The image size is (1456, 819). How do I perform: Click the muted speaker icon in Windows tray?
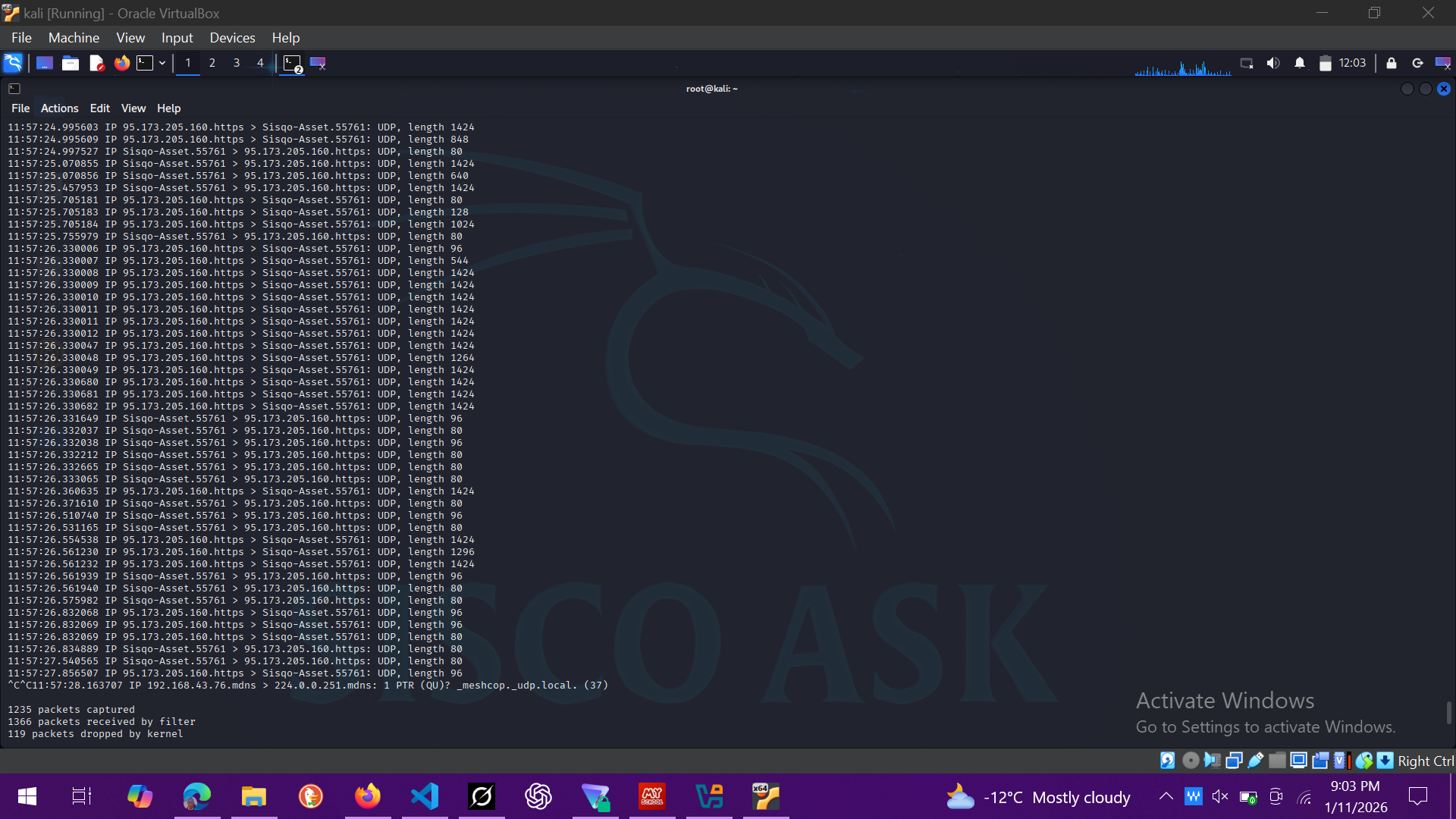click(1220, 796)
